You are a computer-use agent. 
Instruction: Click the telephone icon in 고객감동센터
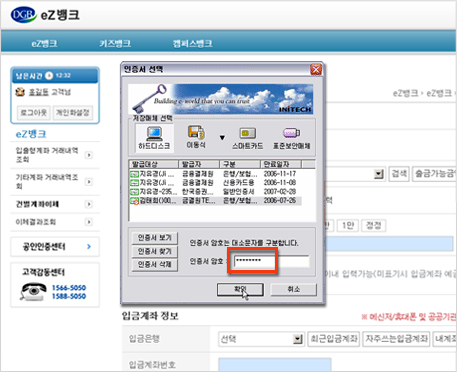point(33,291)
